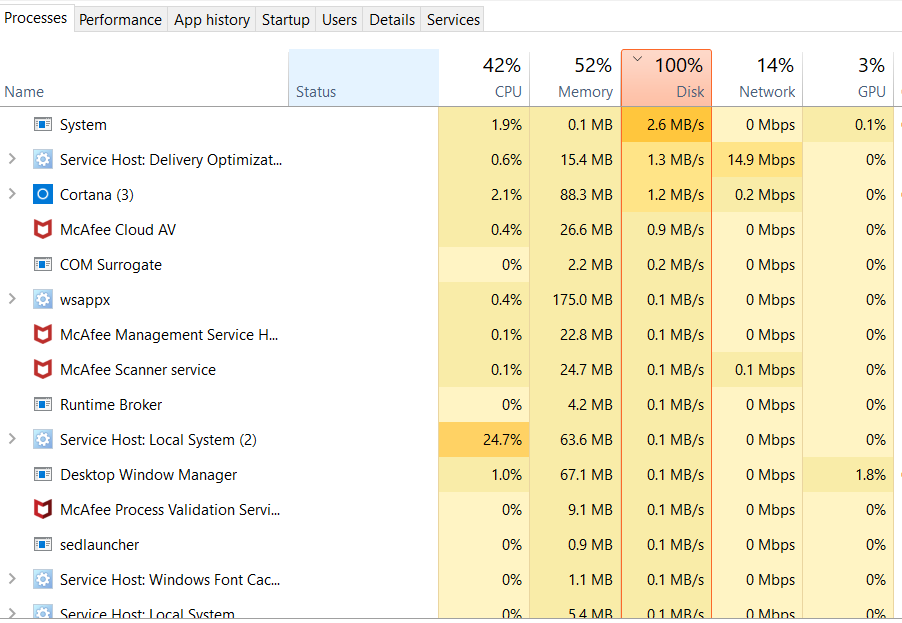Click the 1.3 MB/s disk value
Image resolution: width=902 pixels, height=623 pixels.
click(667, 159)
